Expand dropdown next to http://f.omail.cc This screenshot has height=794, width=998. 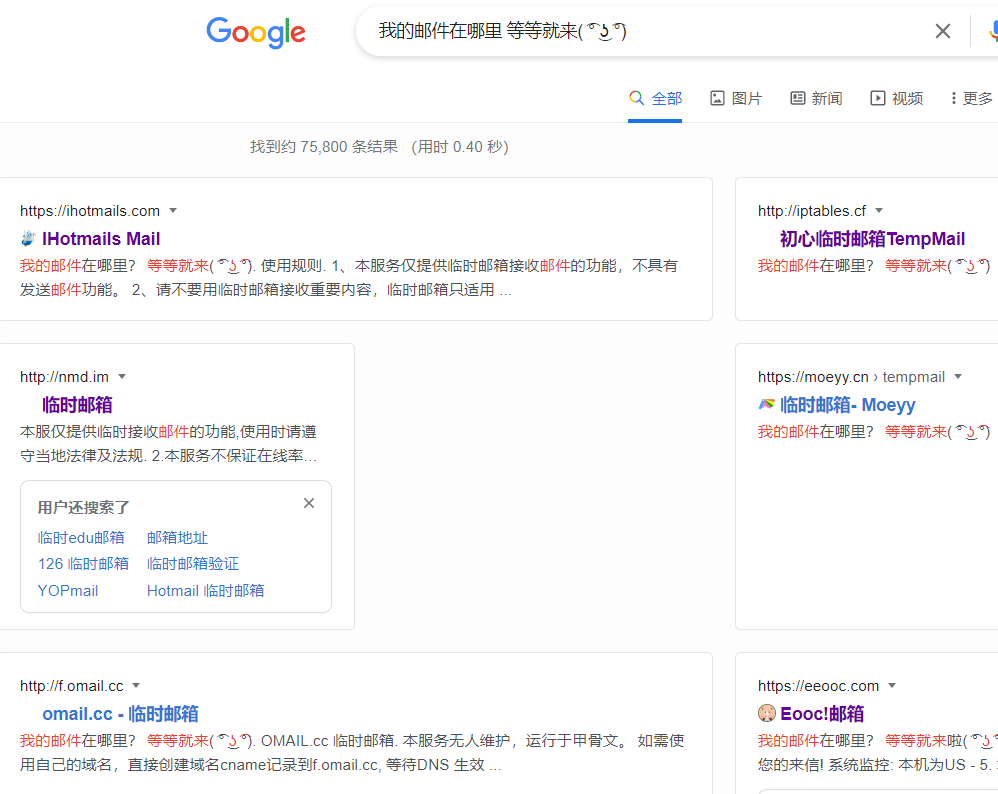[136, 686]
